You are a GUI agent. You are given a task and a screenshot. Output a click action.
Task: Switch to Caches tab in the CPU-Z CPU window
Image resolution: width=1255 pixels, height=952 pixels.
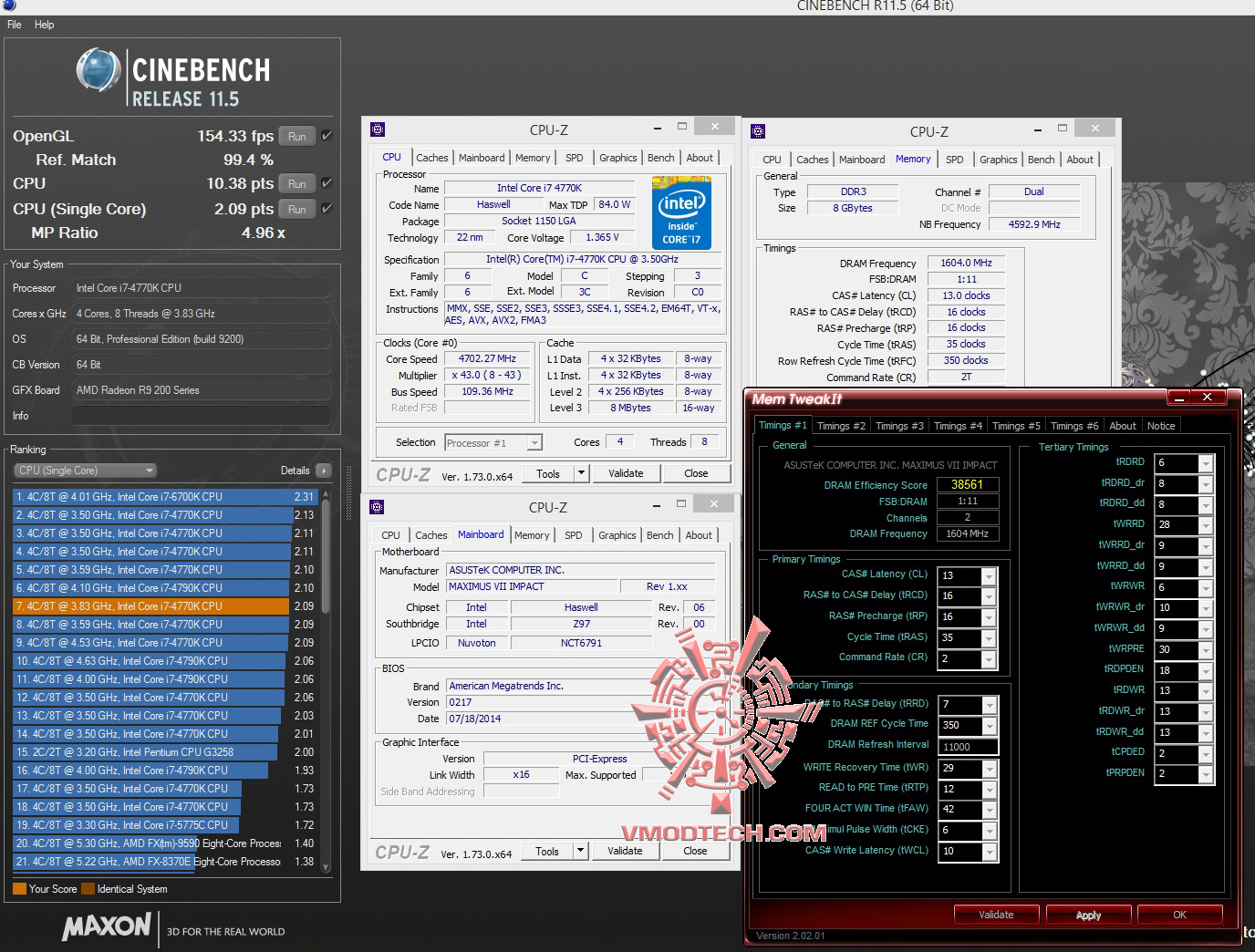coord(432,158)
